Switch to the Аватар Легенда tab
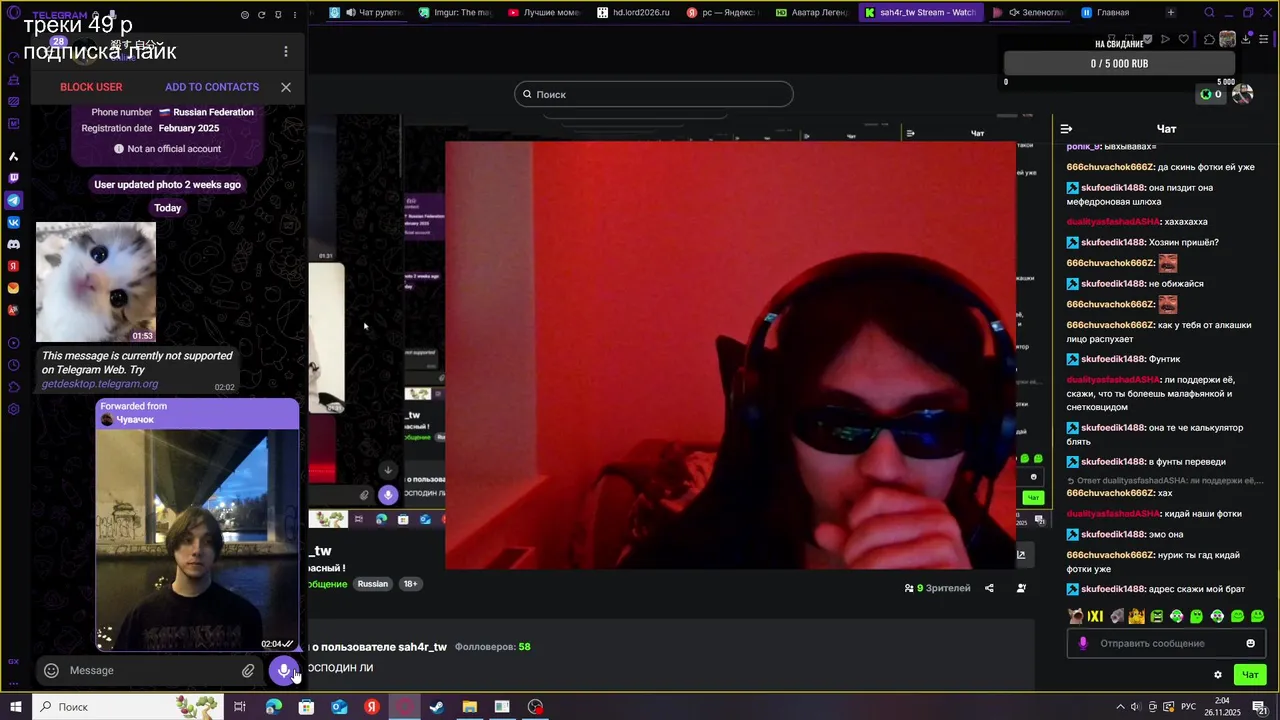The width and height of the screenshot is (1280, 720). coord(811,12)
